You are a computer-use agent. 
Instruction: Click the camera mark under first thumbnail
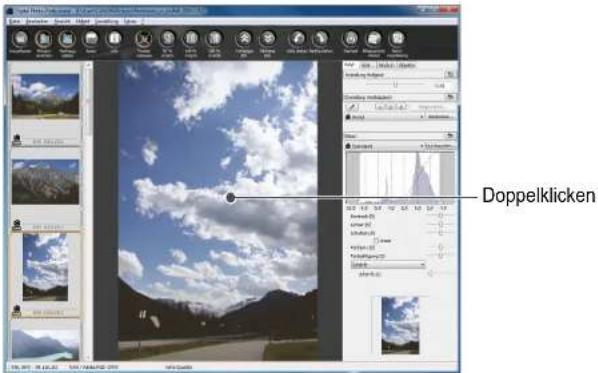click(16, 140)
